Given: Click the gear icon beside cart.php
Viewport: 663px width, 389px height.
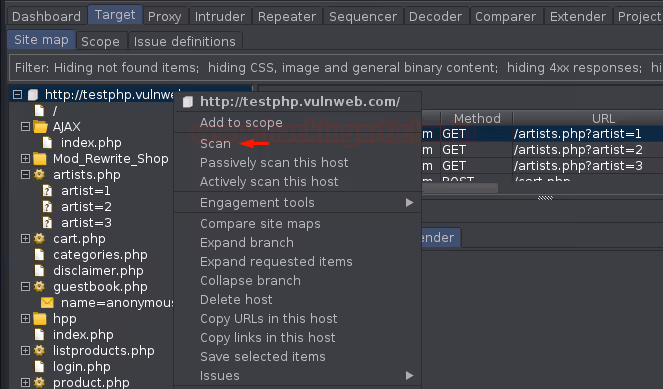Looking at the screenshot, I should click(x=39, y=239).
